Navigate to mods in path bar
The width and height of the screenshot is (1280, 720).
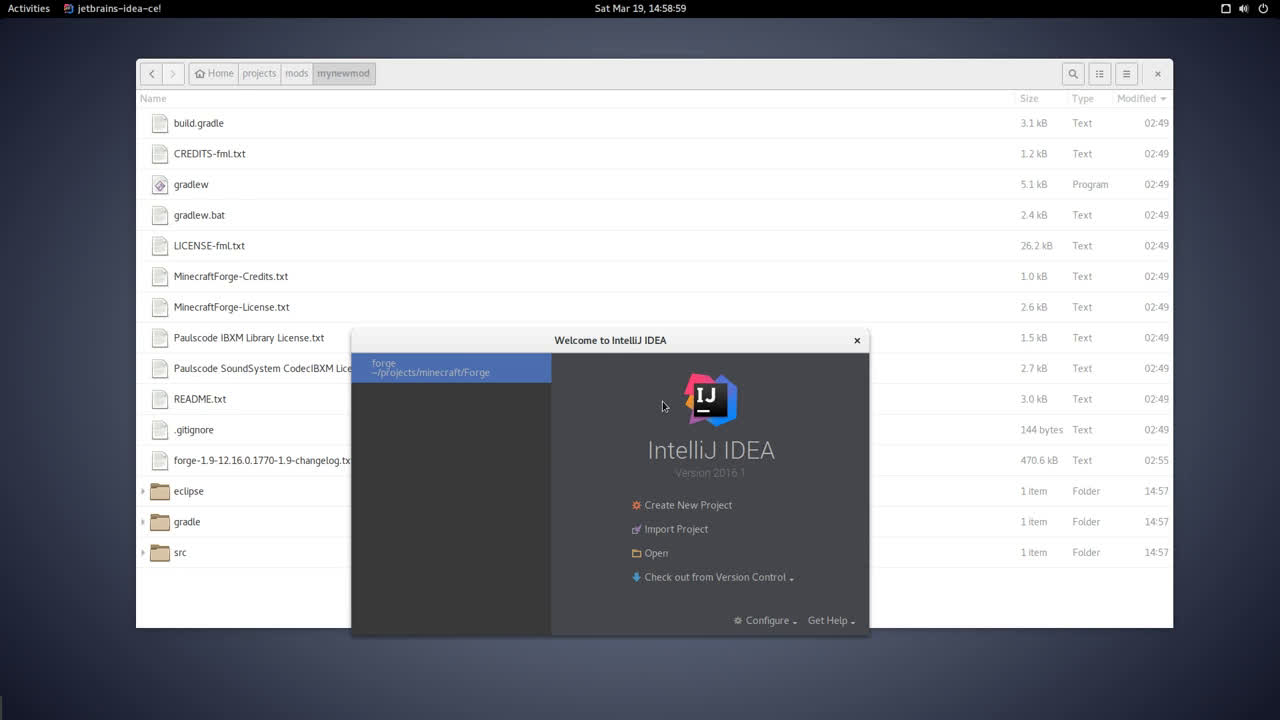pos(297,73)
